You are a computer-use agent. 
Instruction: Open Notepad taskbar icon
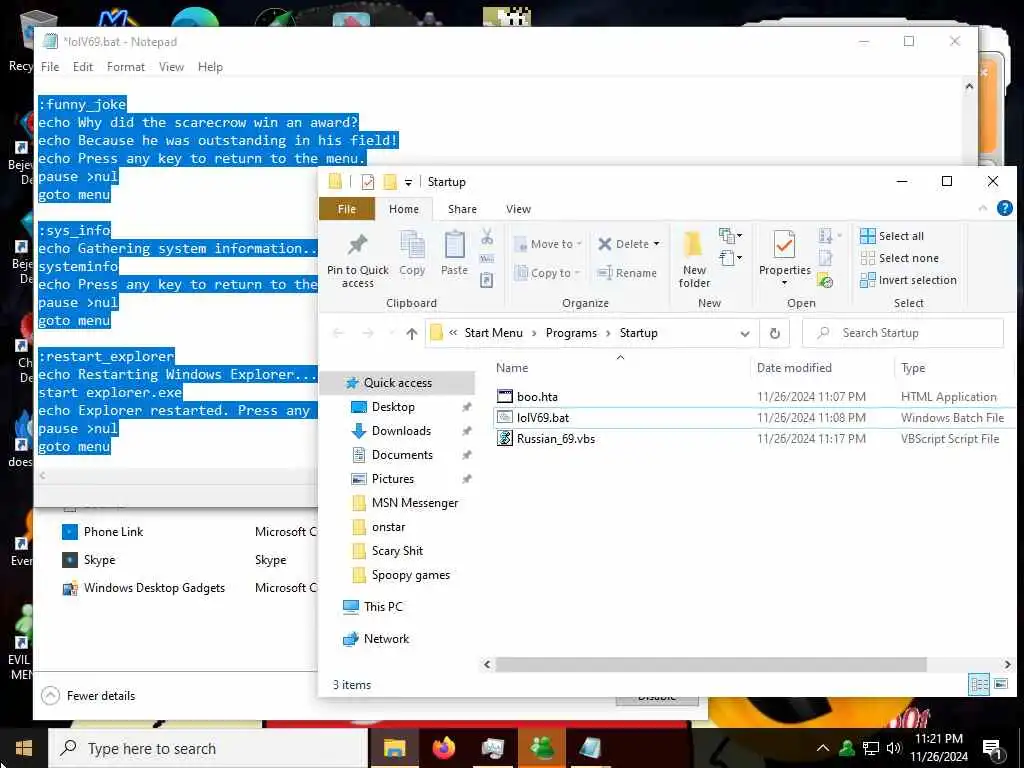(x=590, y=748)
